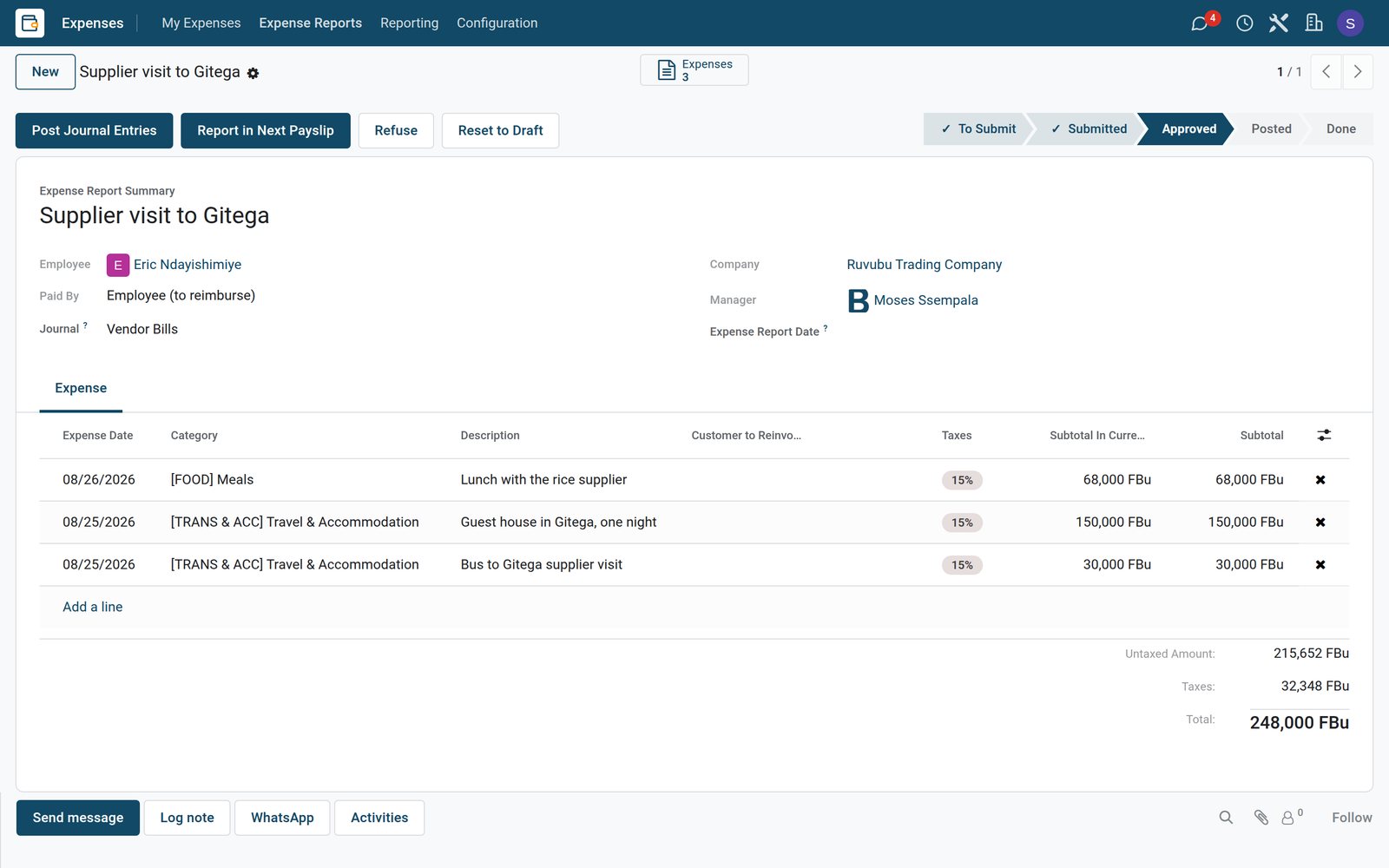Click Report in Next Payslip
The width and height of the screenshot is (1389, 868).
[x=266, y=130]
